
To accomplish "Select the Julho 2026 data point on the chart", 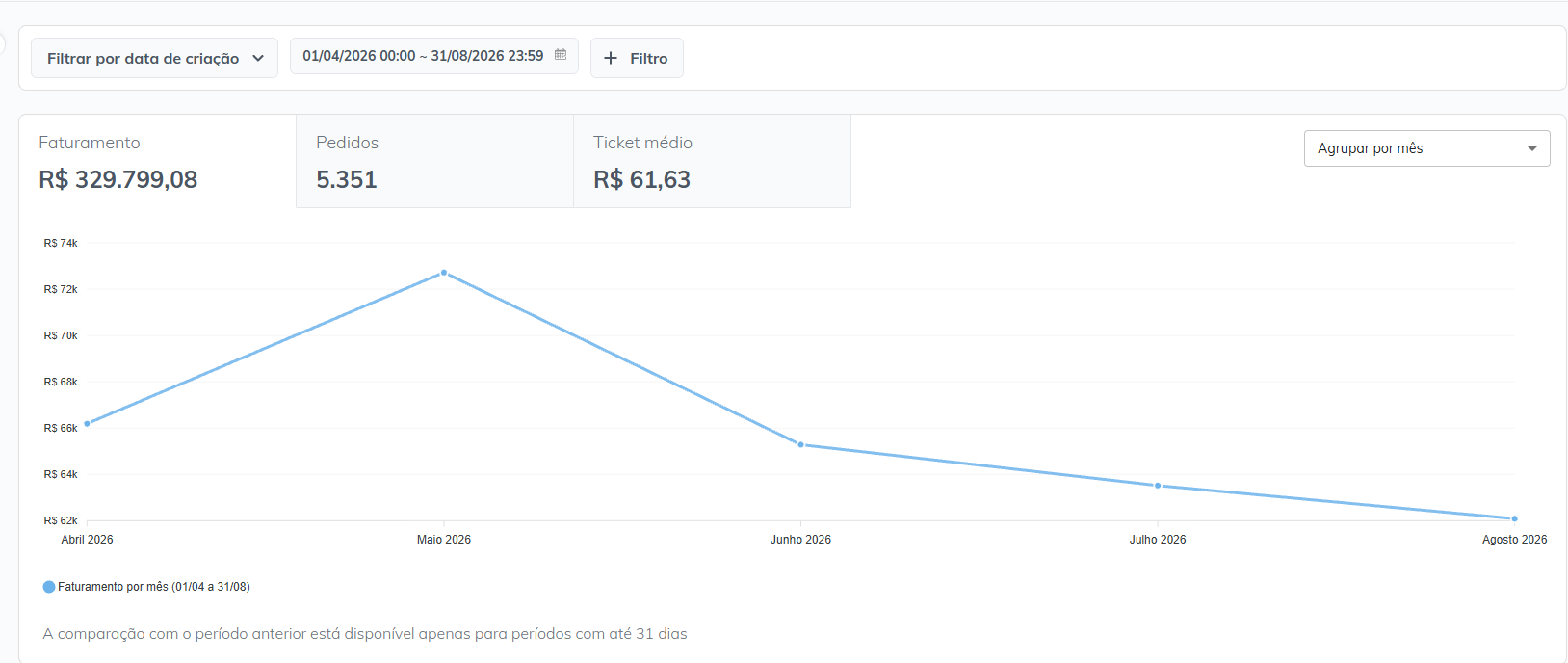I will click(1158, 486).
